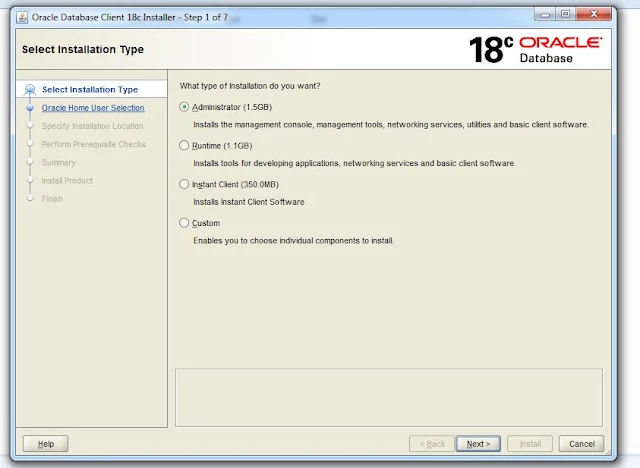The width and height of the screenshot is (640, 468).
Task: Click the greyed-out Install button
Action: pyautogui.click(x=530, y=444)
